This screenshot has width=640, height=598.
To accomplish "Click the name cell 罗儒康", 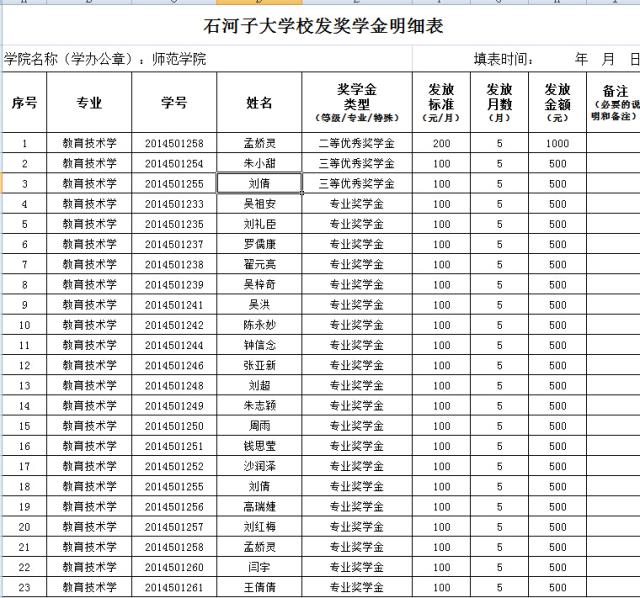I will [x=259, y=244].
